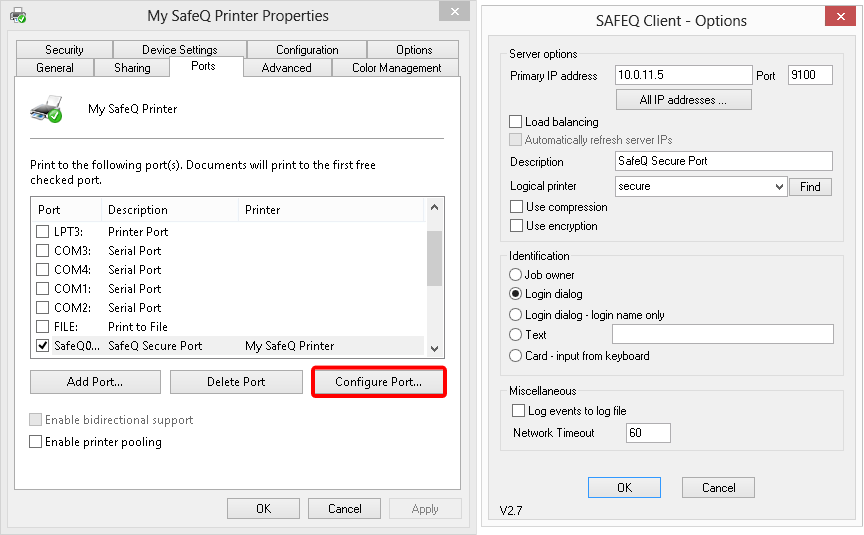This screenshot has width=864, height=535.
Task: Click the My SafeQ Printer icon
Action: 46,109
